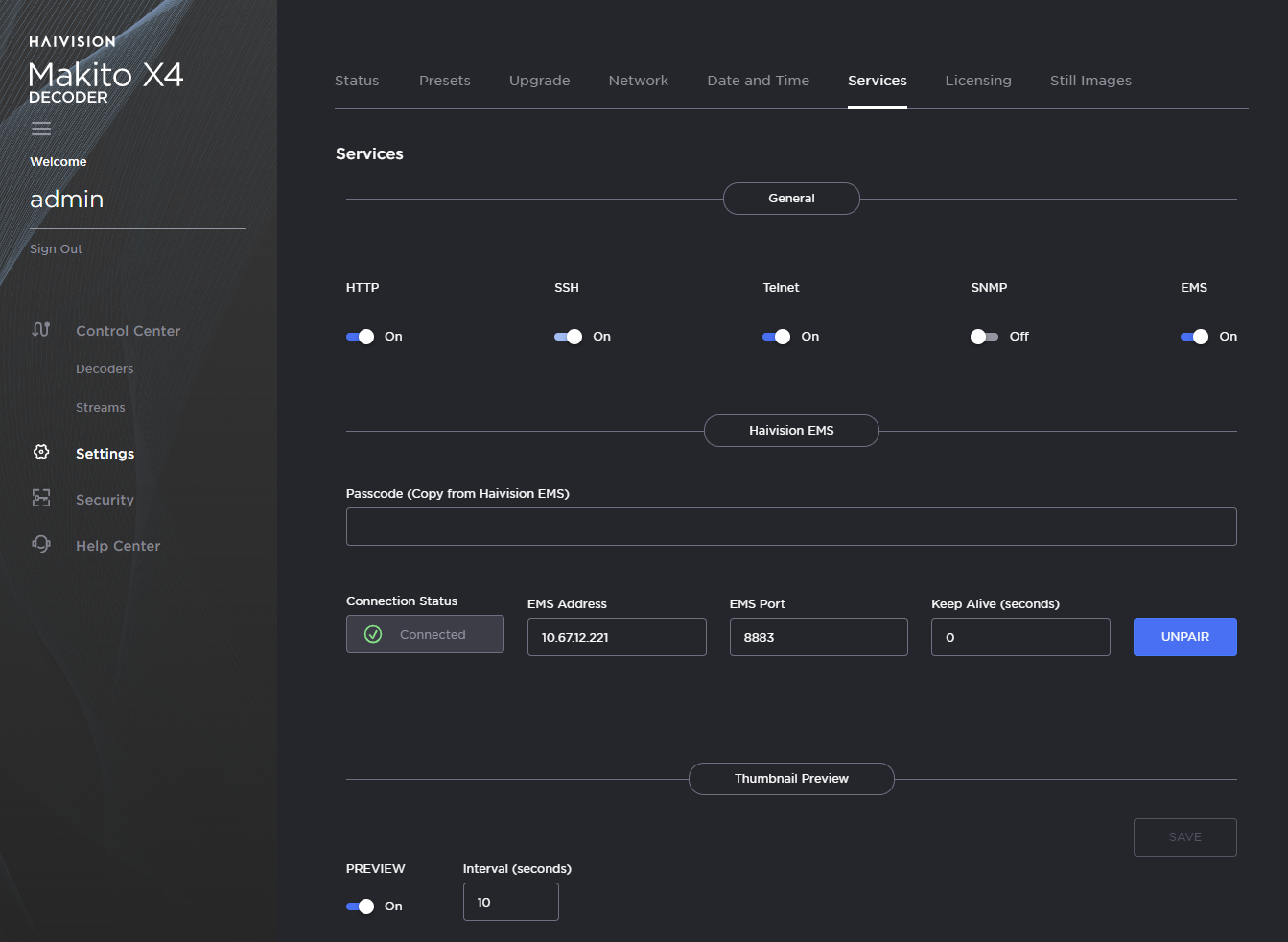The height and width of the screenshot is (942, 1288).
Task: Click the Security icon in sidebar
Action: click(41, 498)
